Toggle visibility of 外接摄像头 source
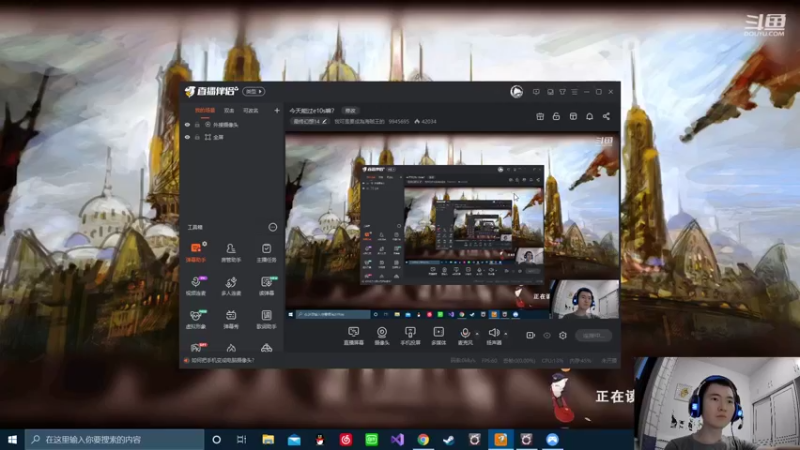 coord(187,124)
